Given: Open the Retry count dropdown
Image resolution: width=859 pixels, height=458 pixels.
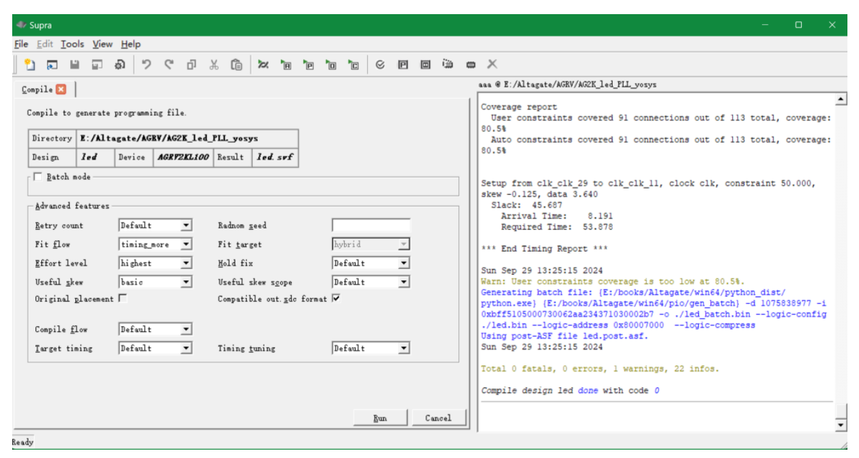Looking at the screenshot, I should [x=156, y=225].
